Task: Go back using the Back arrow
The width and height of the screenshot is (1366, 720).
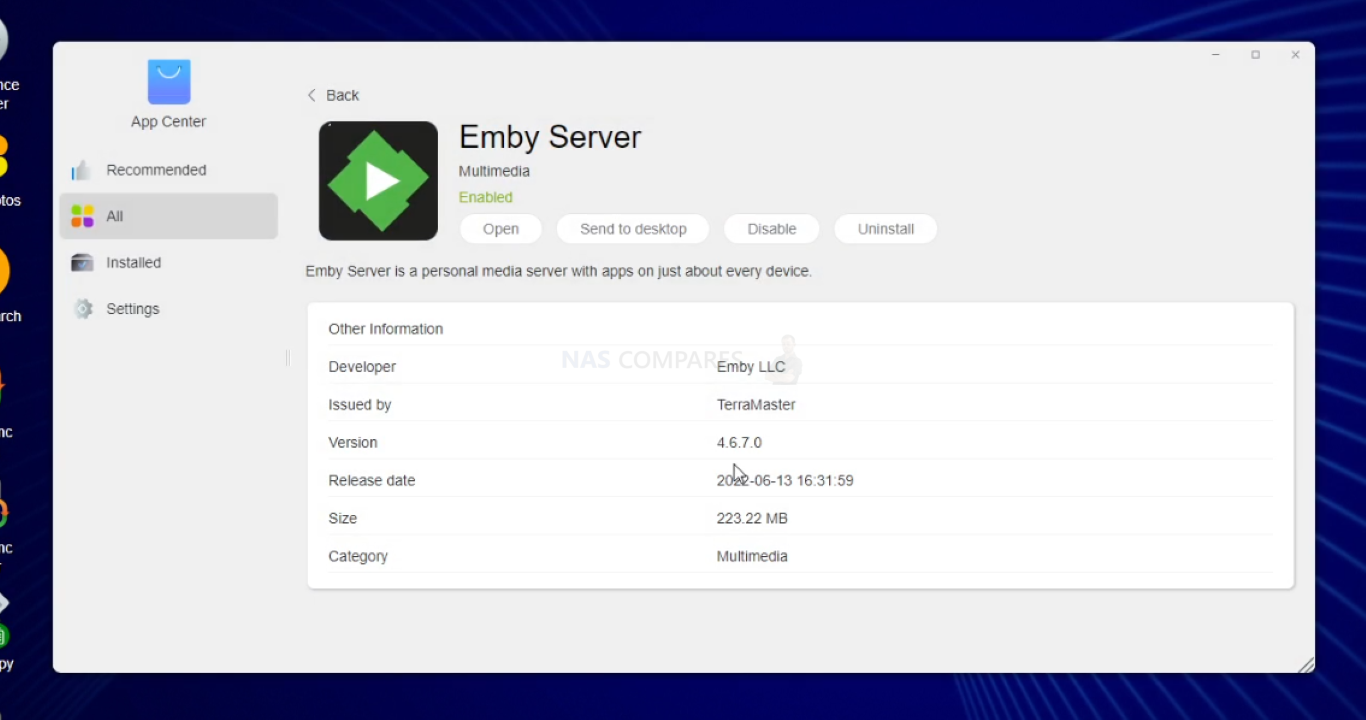Action: point(311,95)
